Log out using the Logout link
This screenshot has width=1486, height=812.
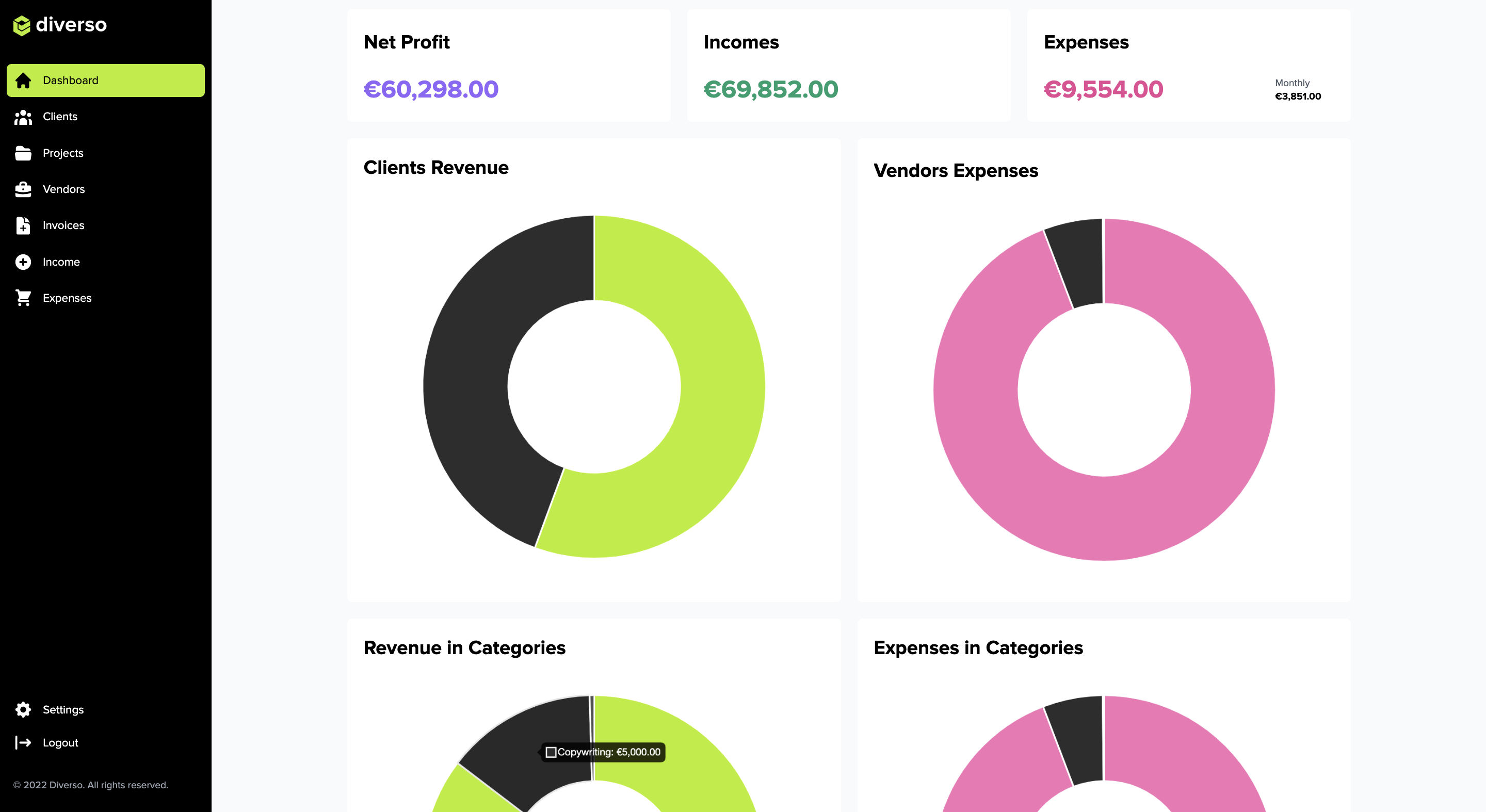(x=106, y=743)
